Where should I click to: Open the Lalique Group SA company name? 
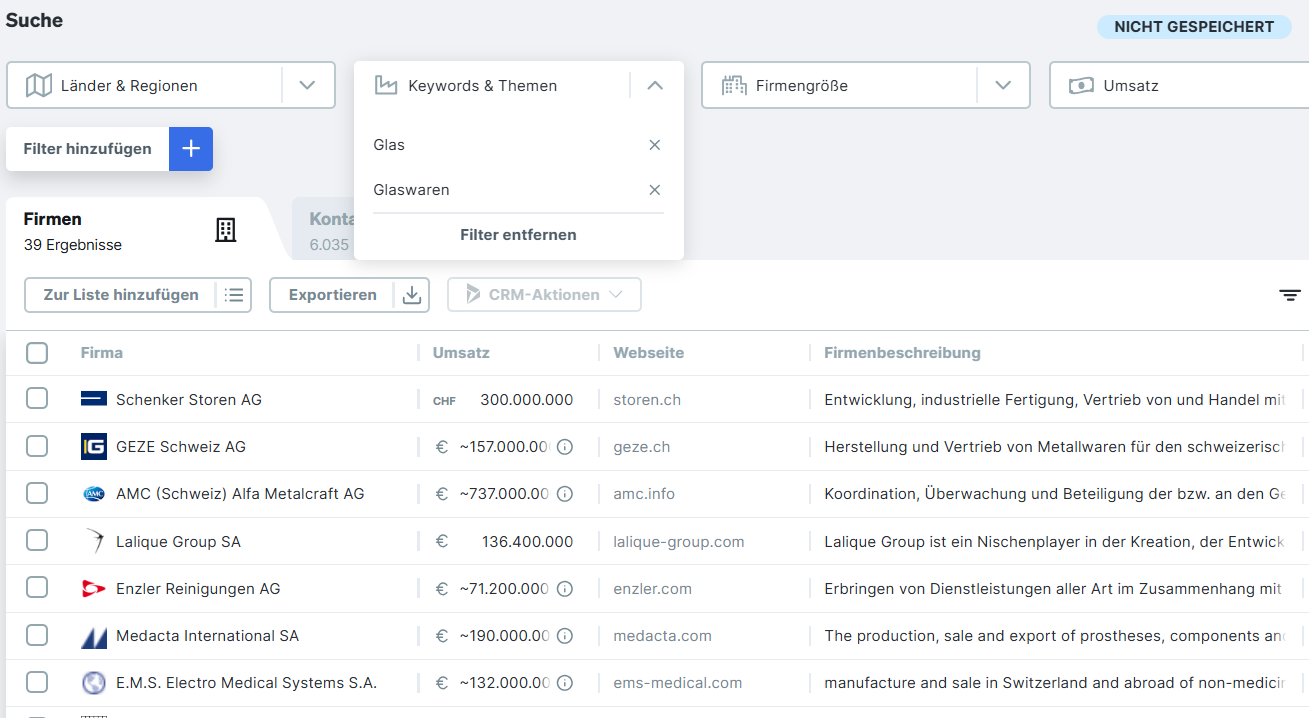click(x=178, y=542)
